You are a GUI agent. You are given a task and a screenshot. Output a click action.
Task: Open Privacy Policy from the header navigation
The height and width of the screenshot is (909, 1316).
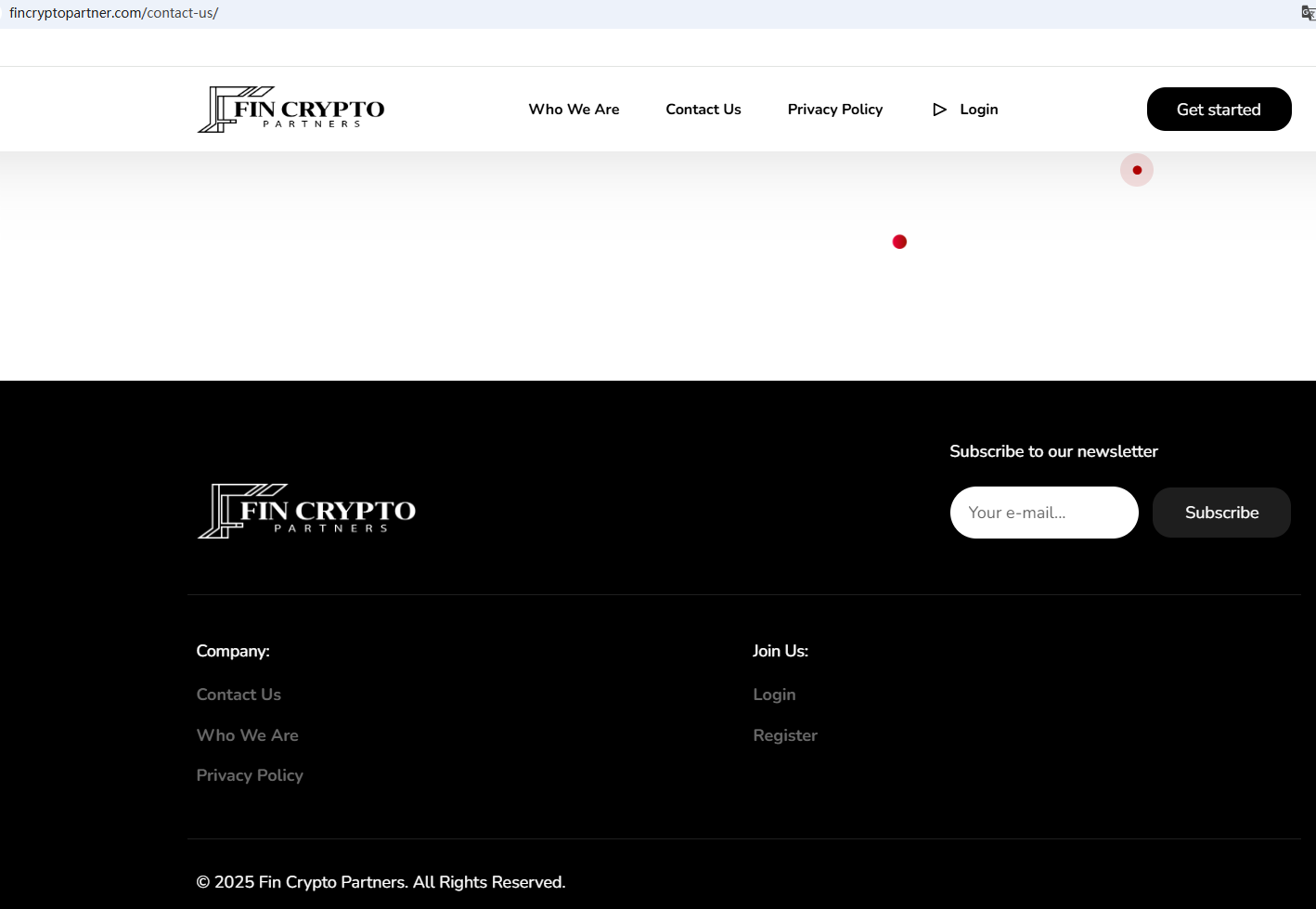[834, 110]
